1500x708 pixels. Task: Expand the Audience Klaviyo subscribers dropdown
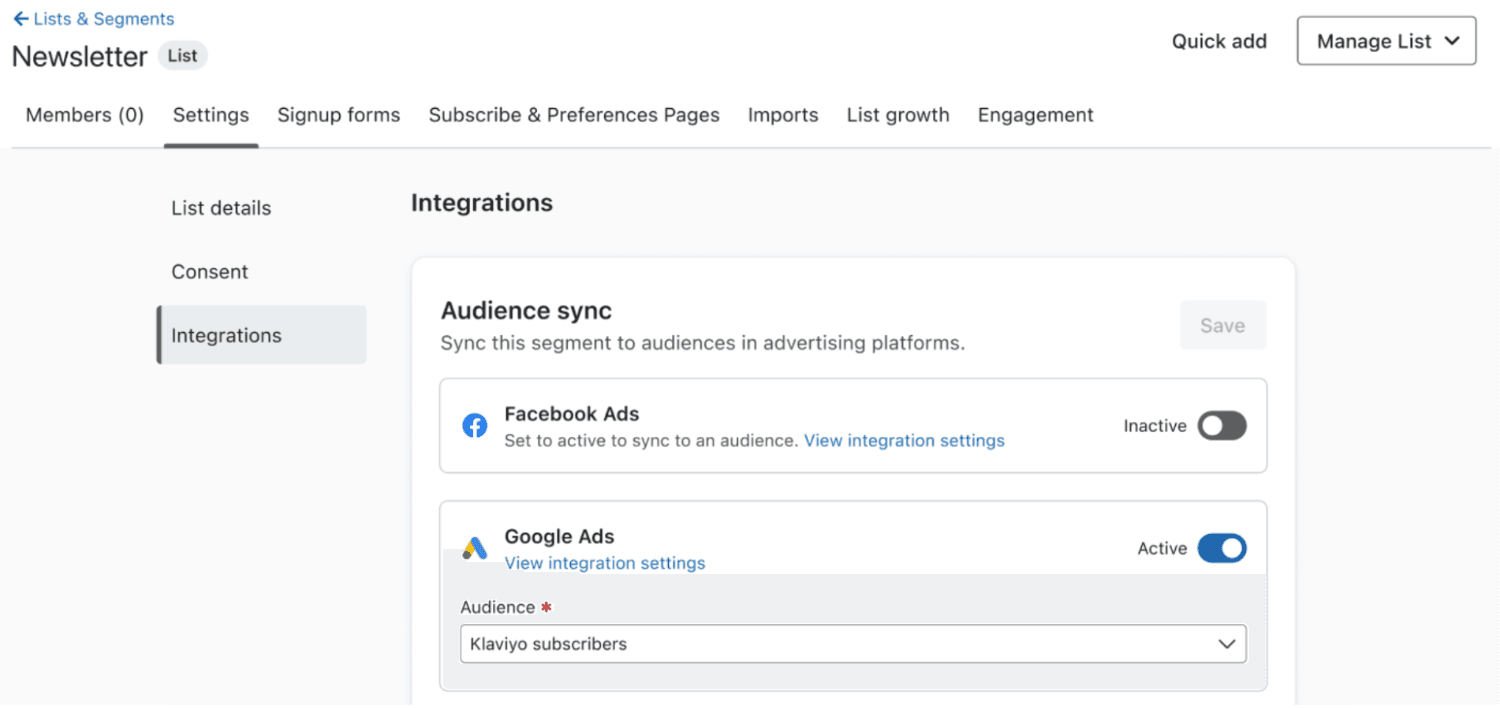pos(853,644)
